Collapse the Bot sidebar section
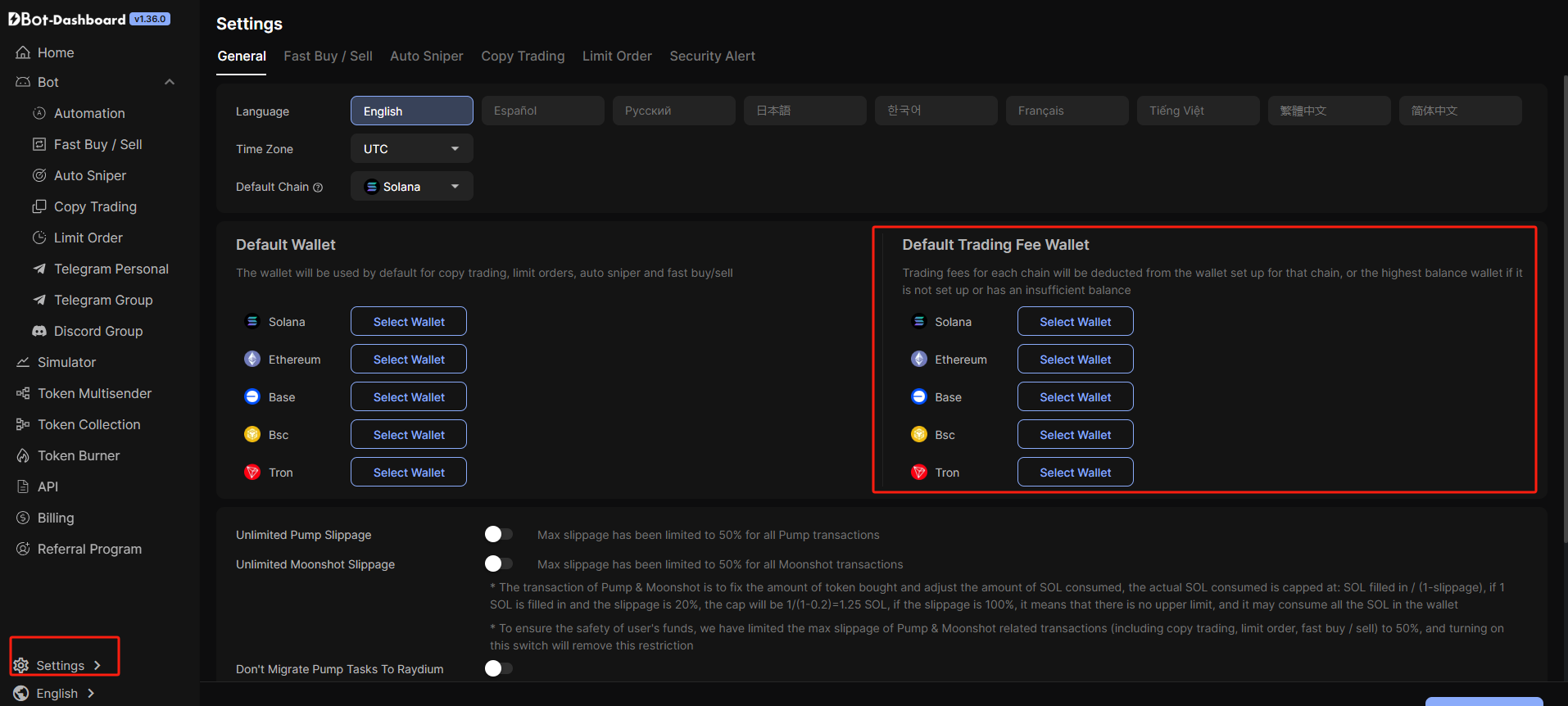Image resolution: width=1568 pixels, height=706 pixels. [x=170, y=82]
